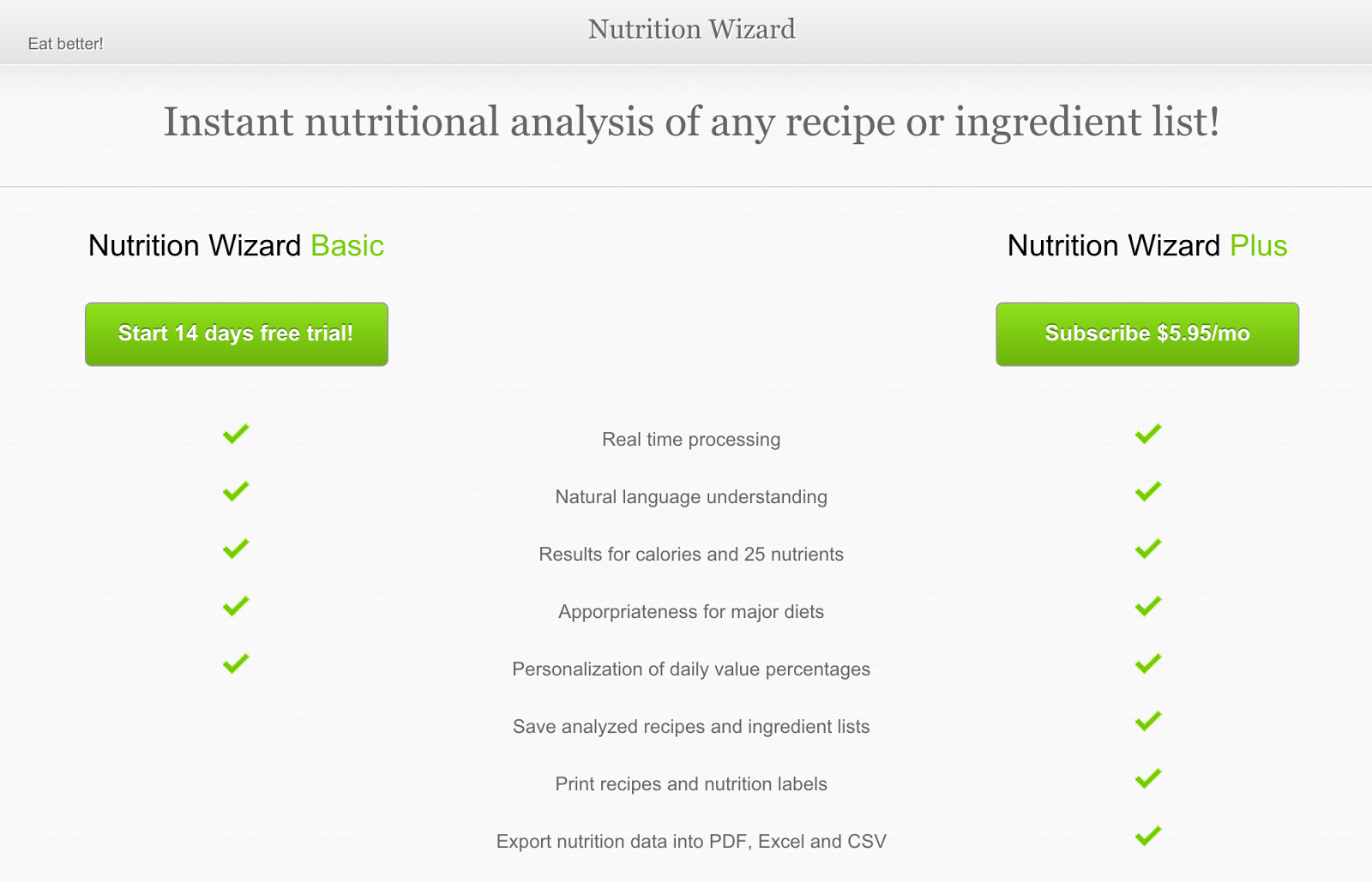
Task: Click the Nutrition Wizard Basic plan heading
Action: click(236, 246)
